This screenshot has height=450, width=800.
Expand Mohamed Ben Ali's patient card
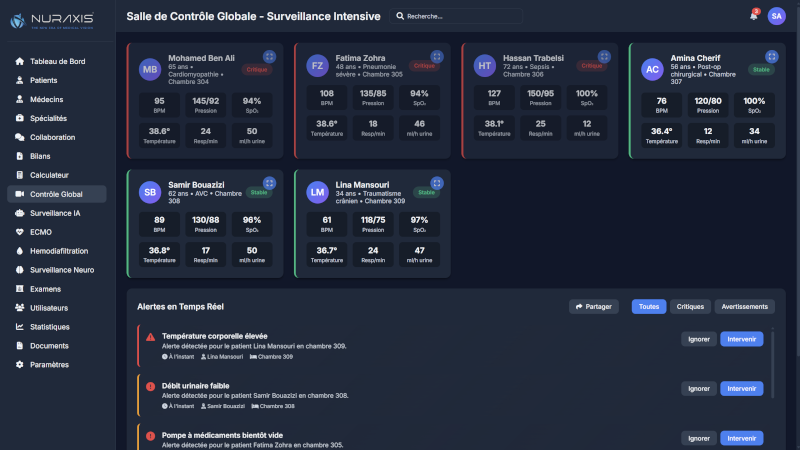click(269, 57)
